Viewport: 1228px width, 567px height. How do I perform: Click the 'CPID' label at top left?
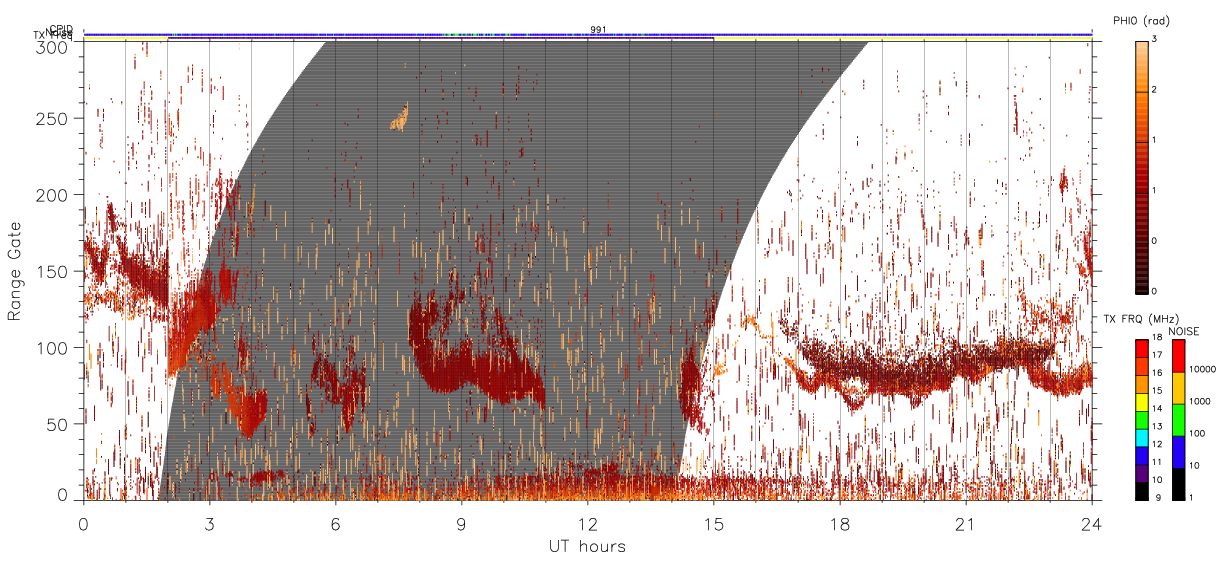(x=61, y=29)
